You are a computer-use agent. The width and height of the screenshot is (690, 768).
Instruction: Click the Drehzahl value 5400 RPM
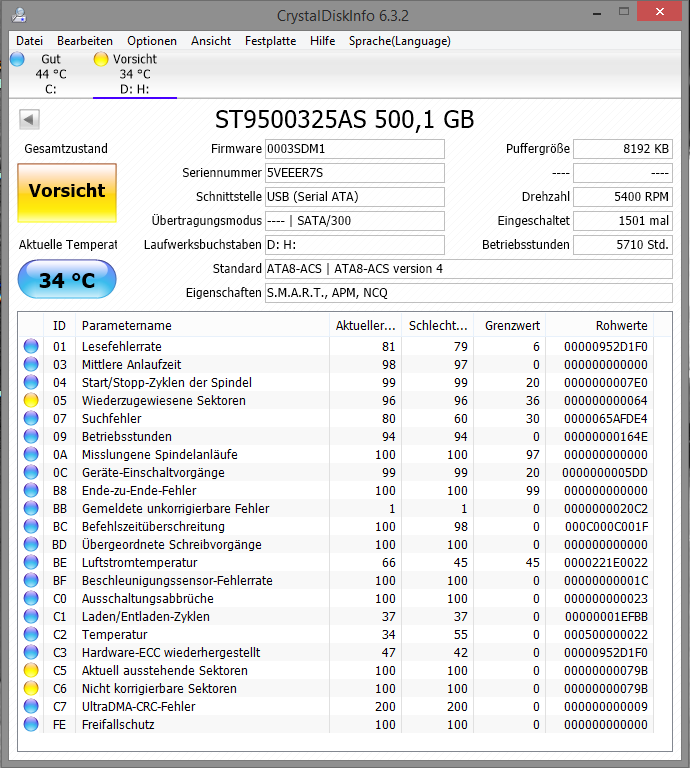pyautogui.click(x=623, y=197)
